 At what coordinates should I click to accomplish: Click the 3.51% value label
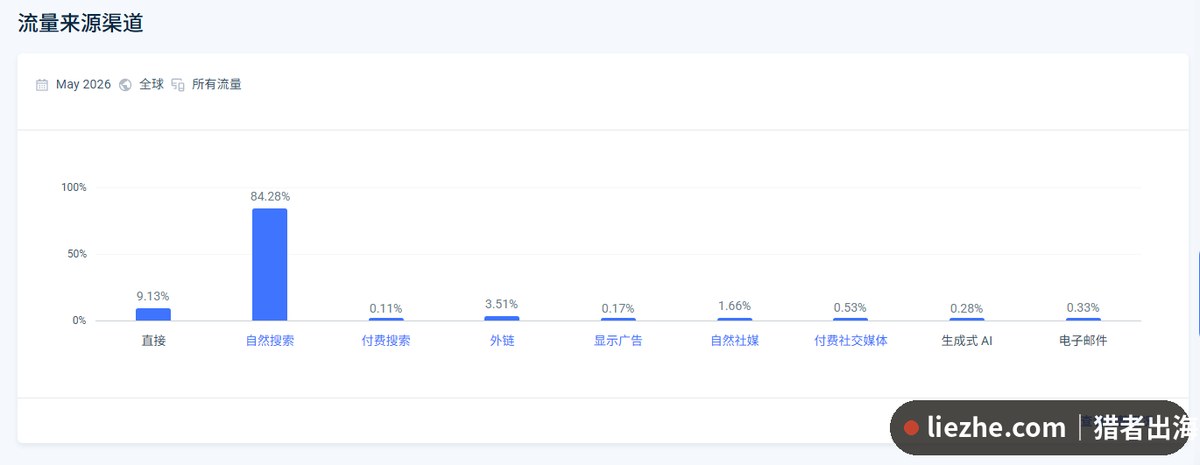502,304
